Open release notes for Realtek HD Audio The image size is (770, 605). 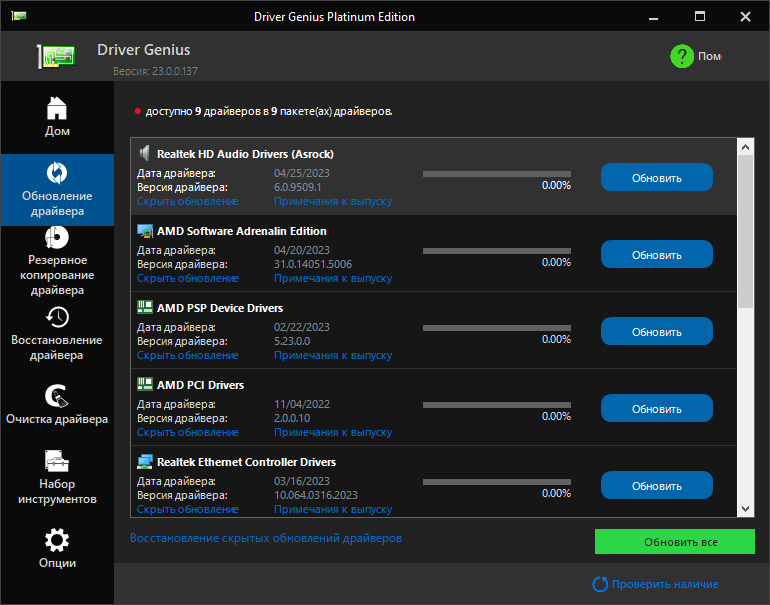point(333,201)
